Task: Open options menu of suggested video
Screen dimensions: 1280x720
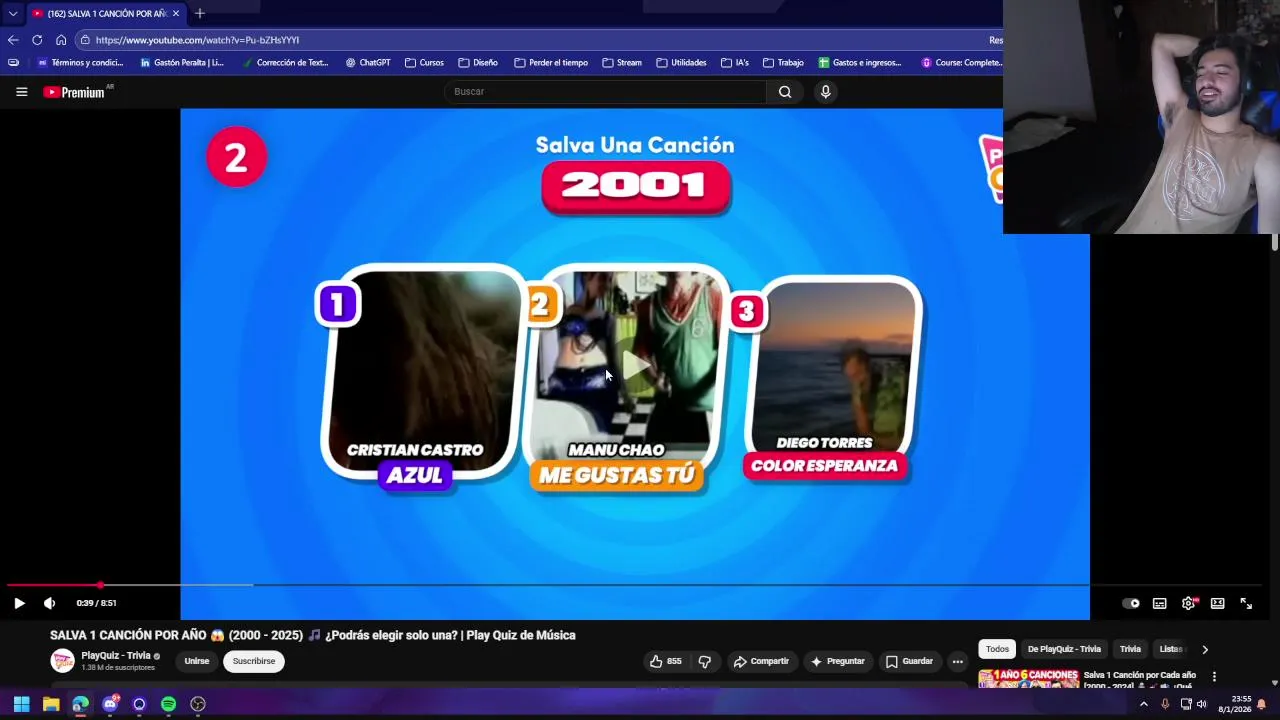Action: (1214, 677)
